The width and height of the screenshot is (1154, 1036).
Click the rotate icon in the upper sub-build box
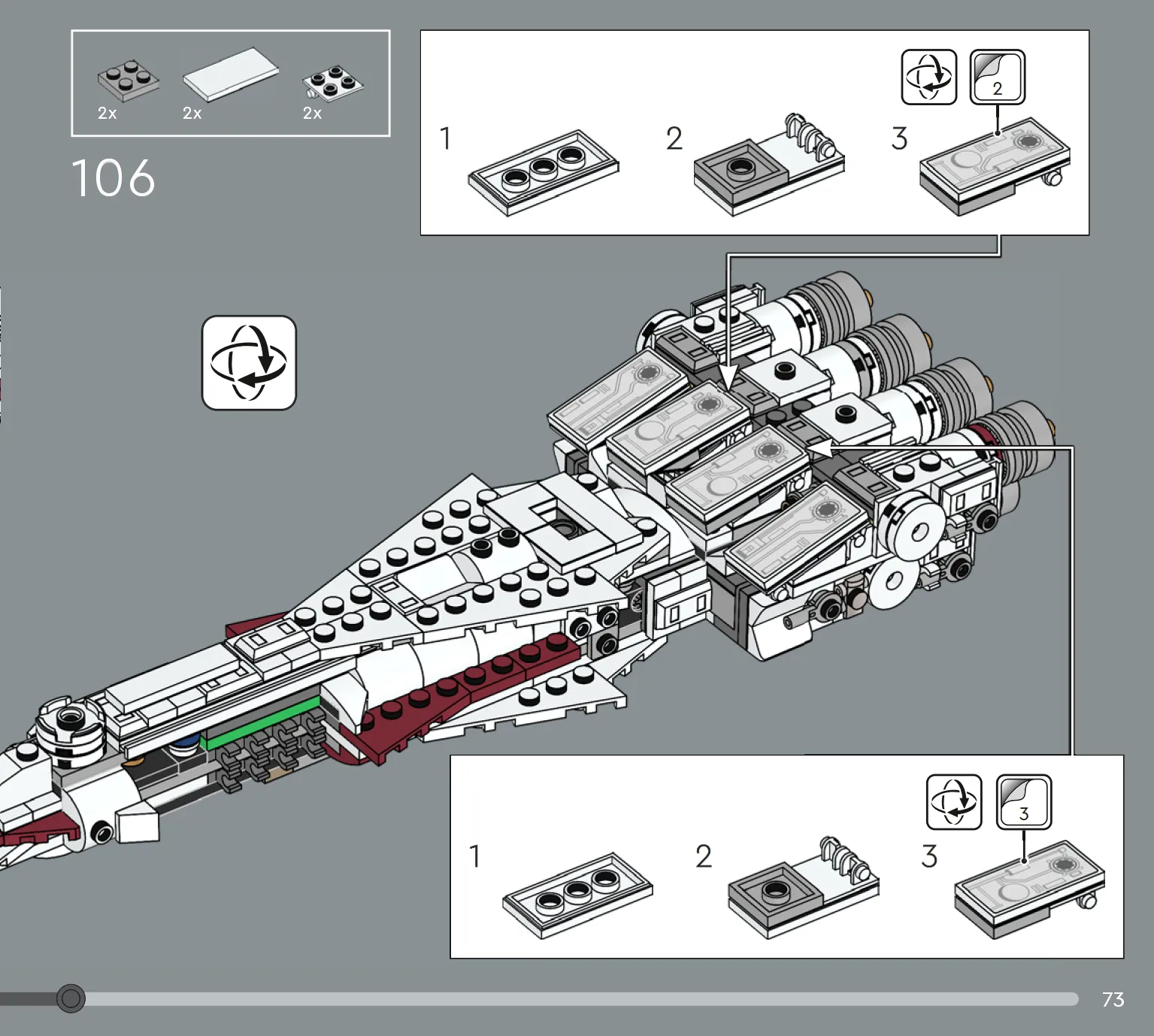[x=928, y=77]
